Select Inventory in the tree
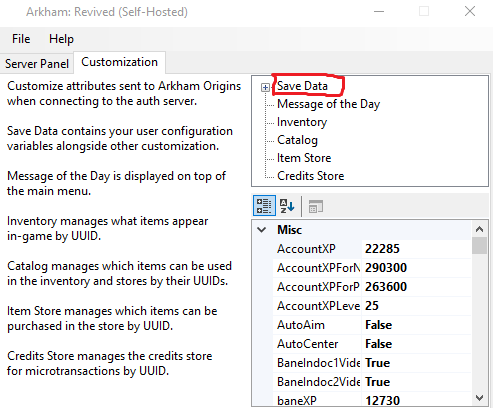Viewport: 493px width, 408px height. pos(302,122)
